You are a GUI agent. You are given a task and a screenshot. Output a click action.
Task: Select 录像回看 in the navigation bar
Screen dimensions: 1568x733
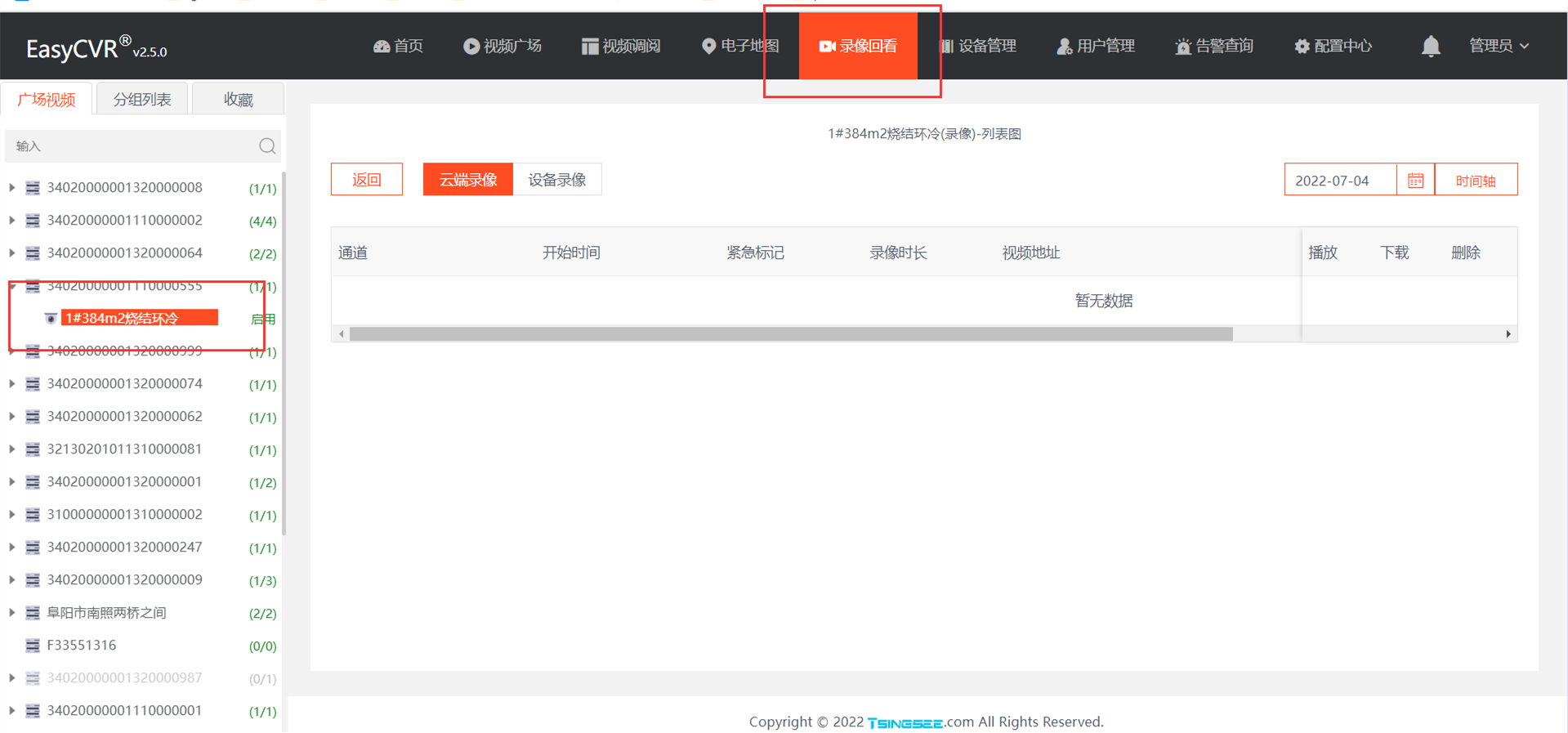click(858, 46)
